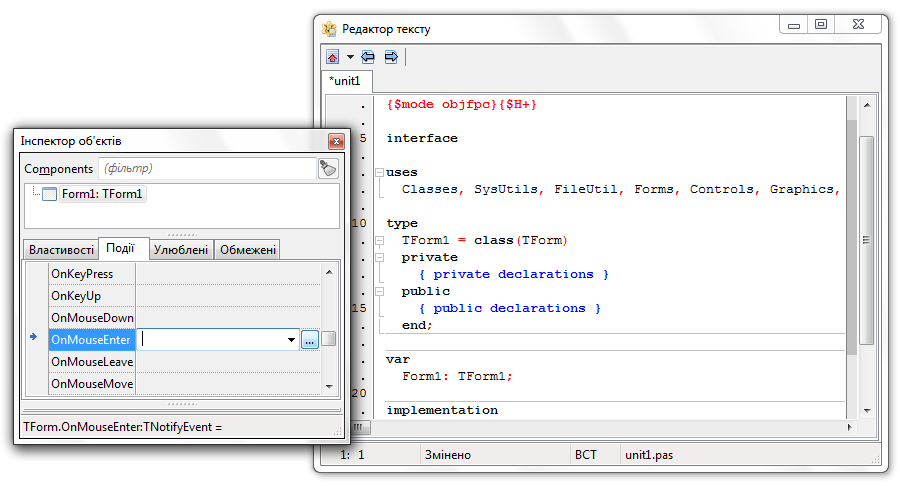Click the ВСТ insert mode indicator

pos(585,455)
